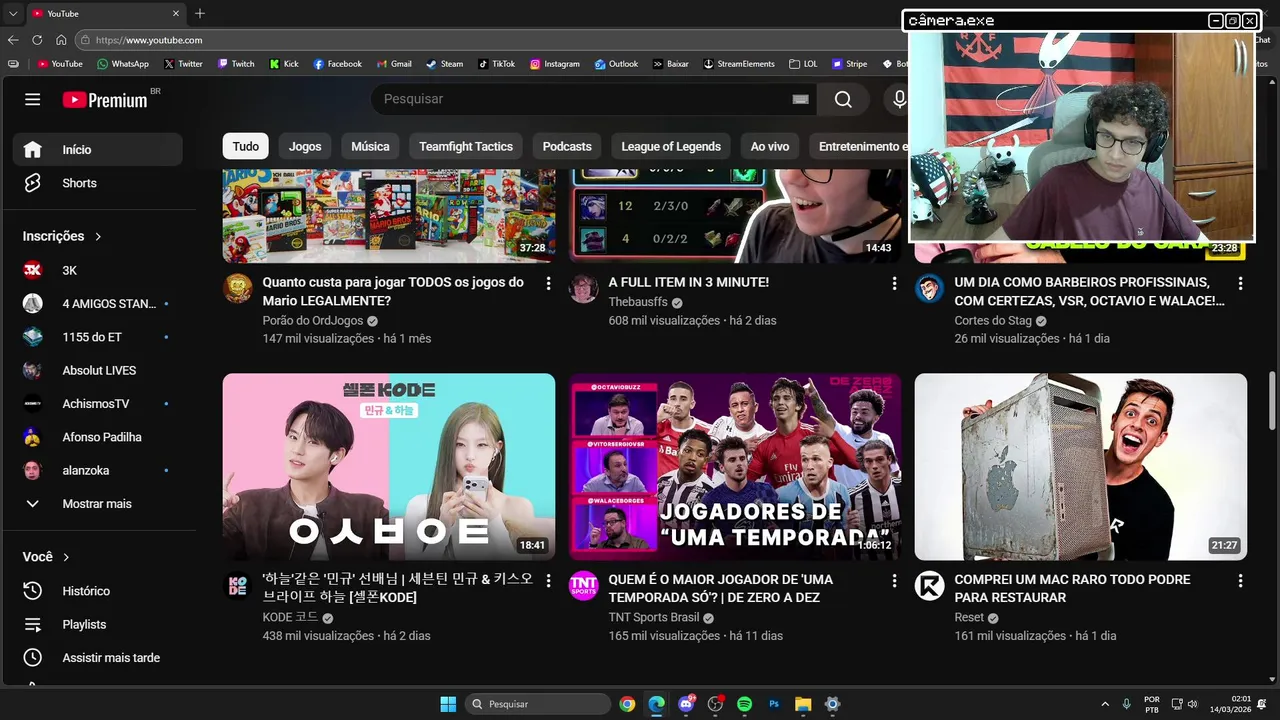Open the LOL bookmarks folder
1280x720 pixels.
[x=803, y=63]
